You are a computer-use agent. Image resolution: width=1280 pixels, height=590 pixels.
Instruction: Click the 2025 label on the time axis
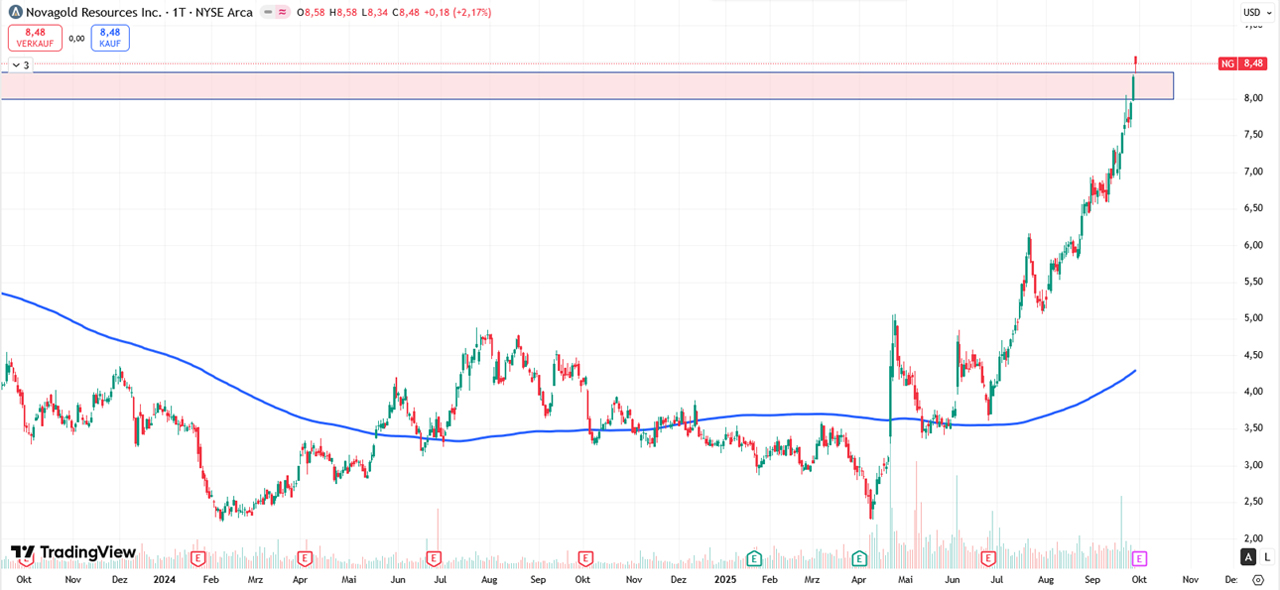point(724,579)
